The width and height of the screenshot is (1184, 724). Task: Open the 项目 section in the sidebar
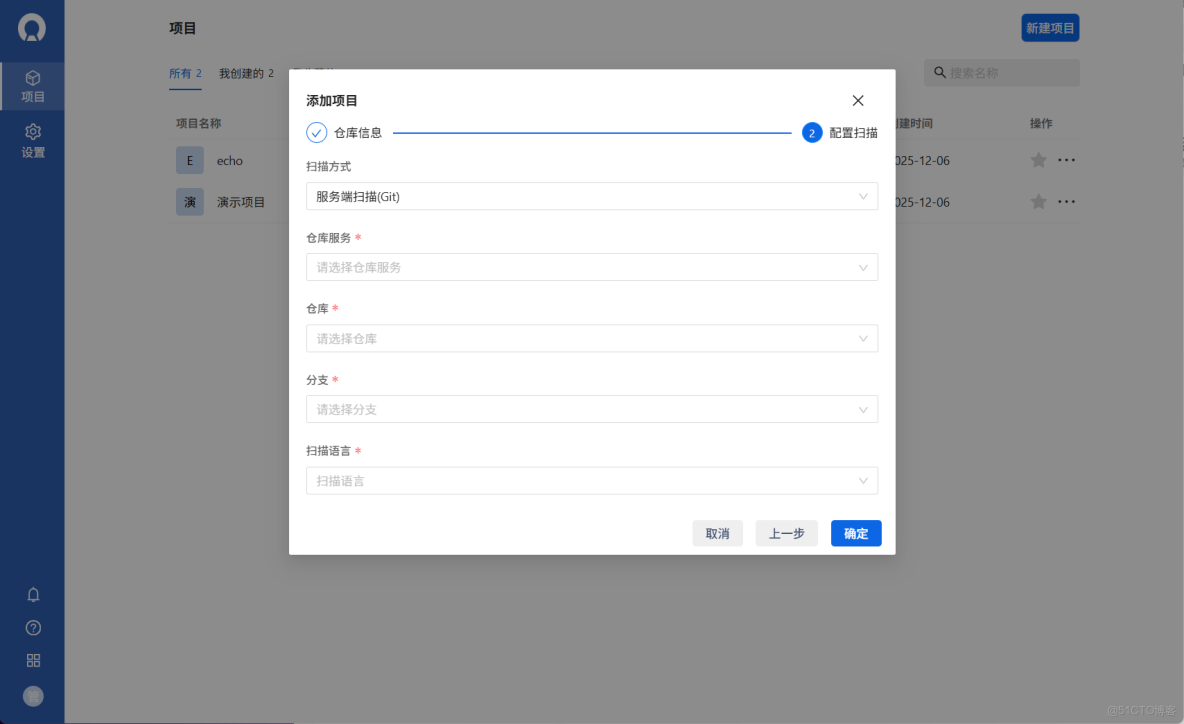pos(33,88)
